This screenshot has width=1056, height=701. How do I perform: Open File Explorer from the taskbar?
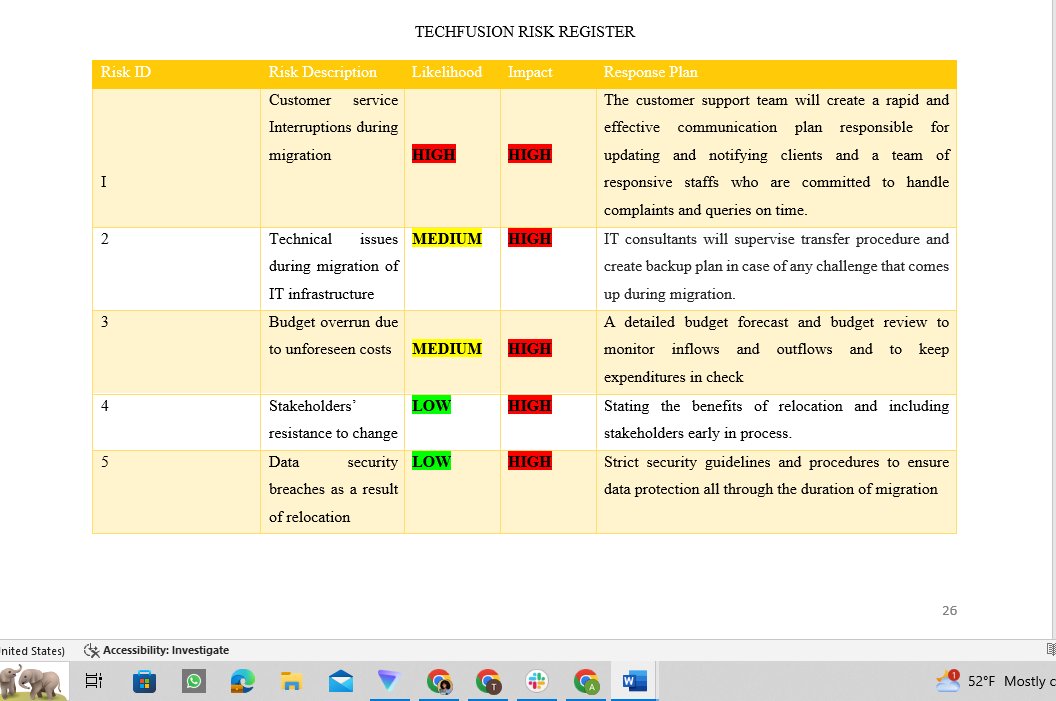tap(291, 681)
